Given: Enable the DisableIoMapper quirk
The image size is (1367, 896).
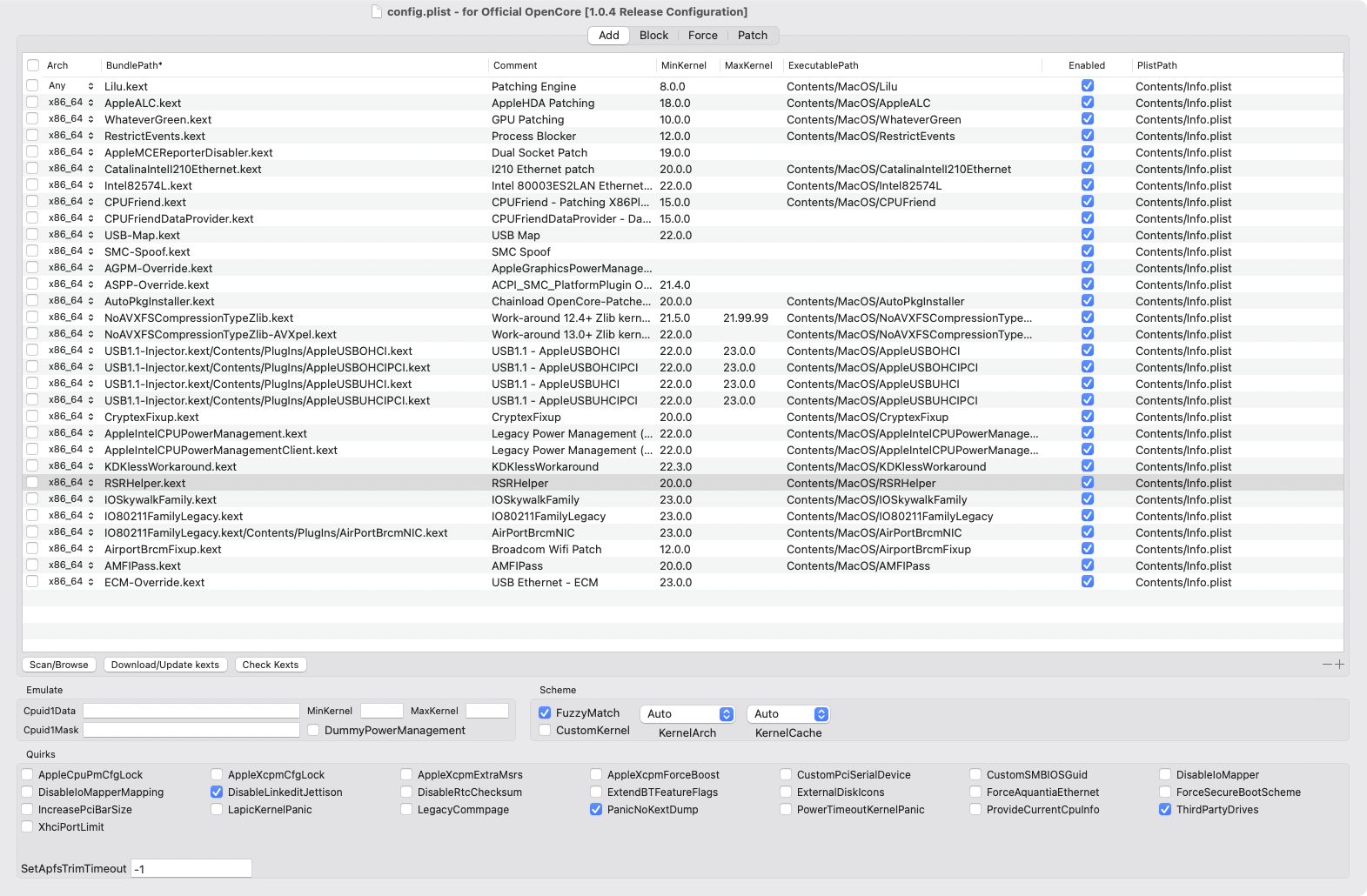Looking at the screenshot, I should coord(1165,775).
